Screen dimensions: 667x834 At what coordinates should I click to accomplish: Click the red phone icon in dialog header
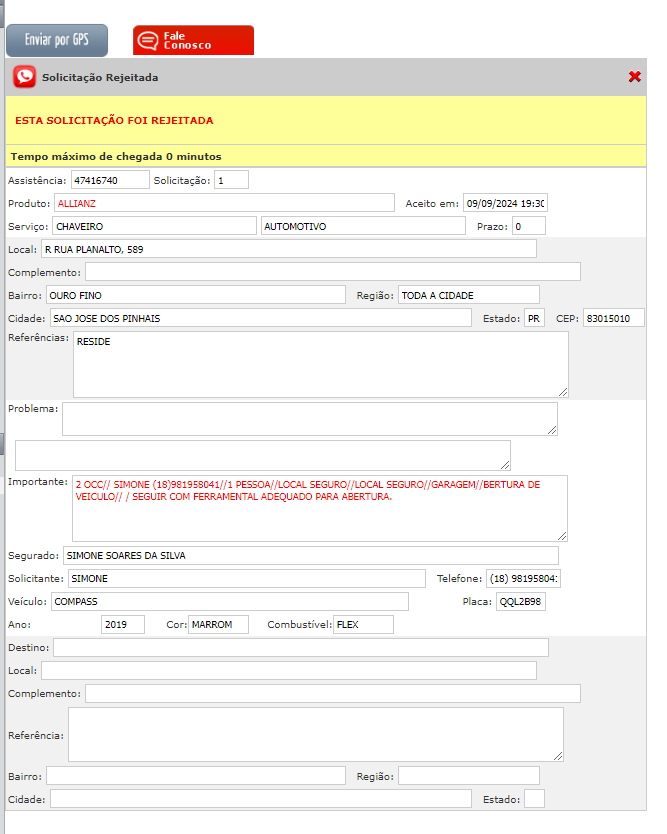24,77
